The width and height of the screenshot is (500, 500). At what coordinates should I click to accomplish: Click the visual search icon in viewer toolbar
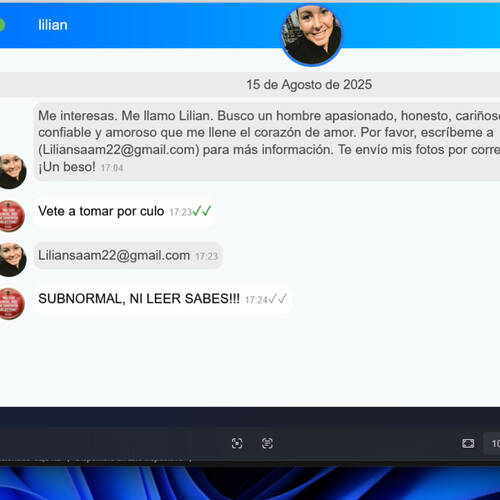click(x=237, y=443)
